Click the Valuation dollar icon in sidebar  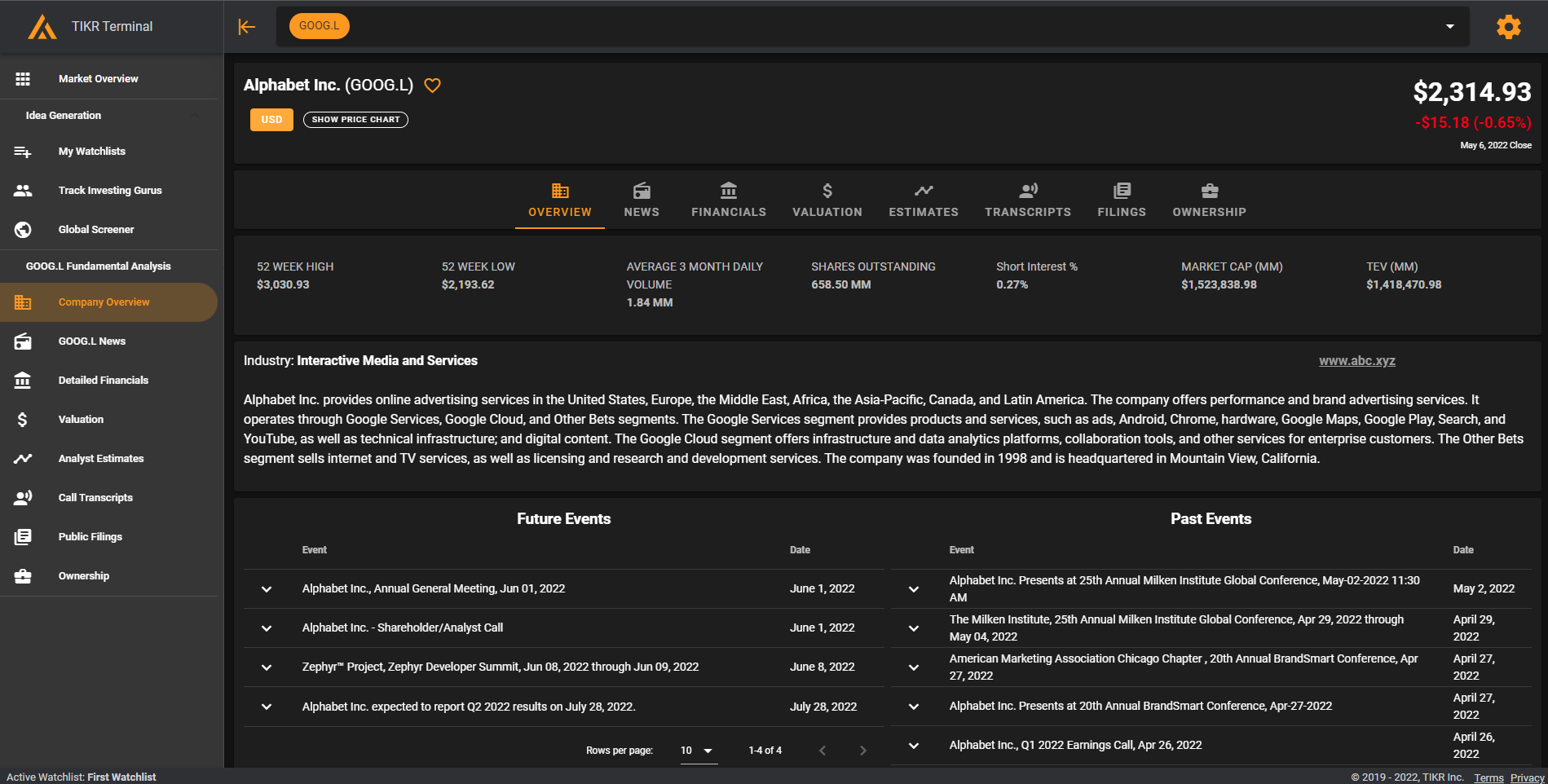coord(23,420)
